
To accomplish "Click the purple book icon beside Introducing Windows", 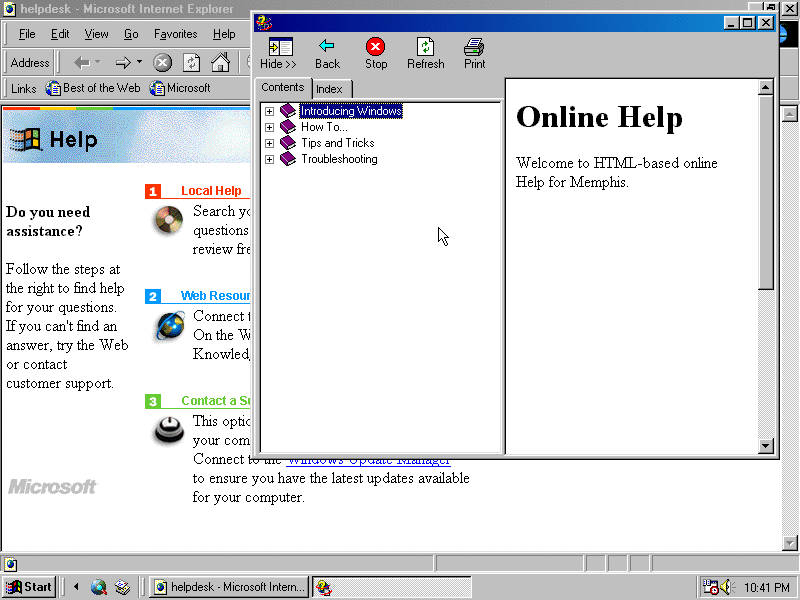I will click(x=288, y=111).
